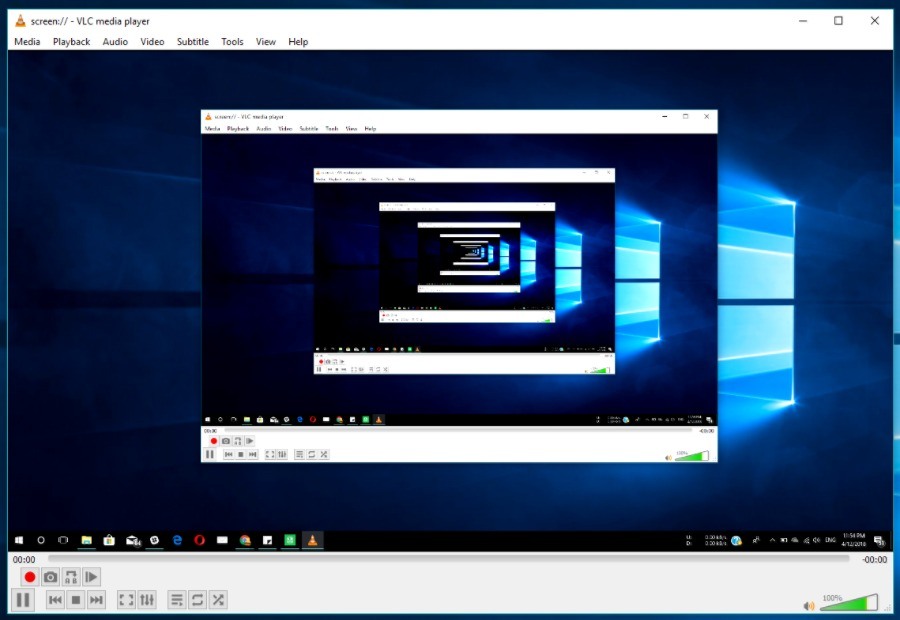The width and height of the screenshot is (900, 620).
Task: Open the extended settings equalizer icon
Action: click(147, 600)
